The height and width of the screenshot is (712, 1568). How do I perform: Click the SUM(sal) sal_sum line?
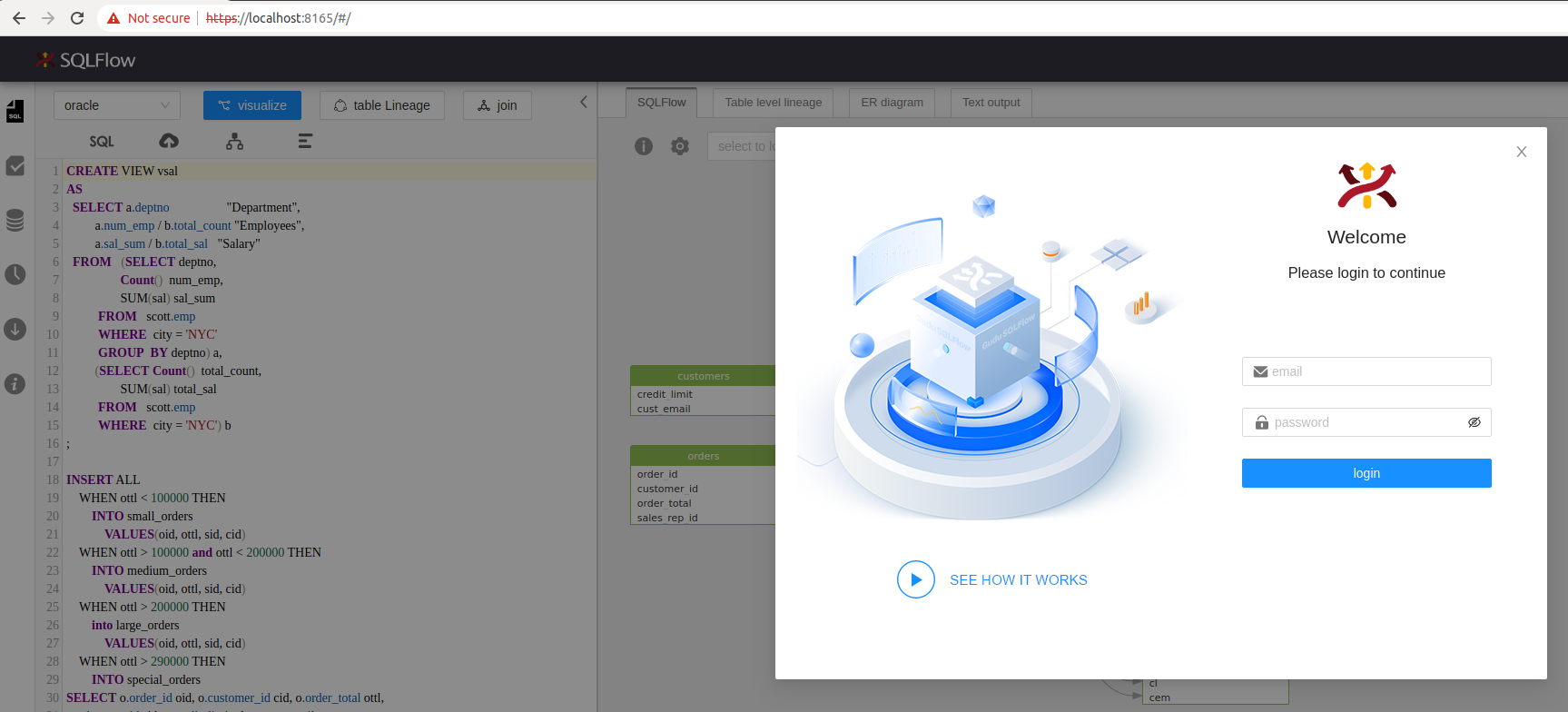(x=168, y=298)
